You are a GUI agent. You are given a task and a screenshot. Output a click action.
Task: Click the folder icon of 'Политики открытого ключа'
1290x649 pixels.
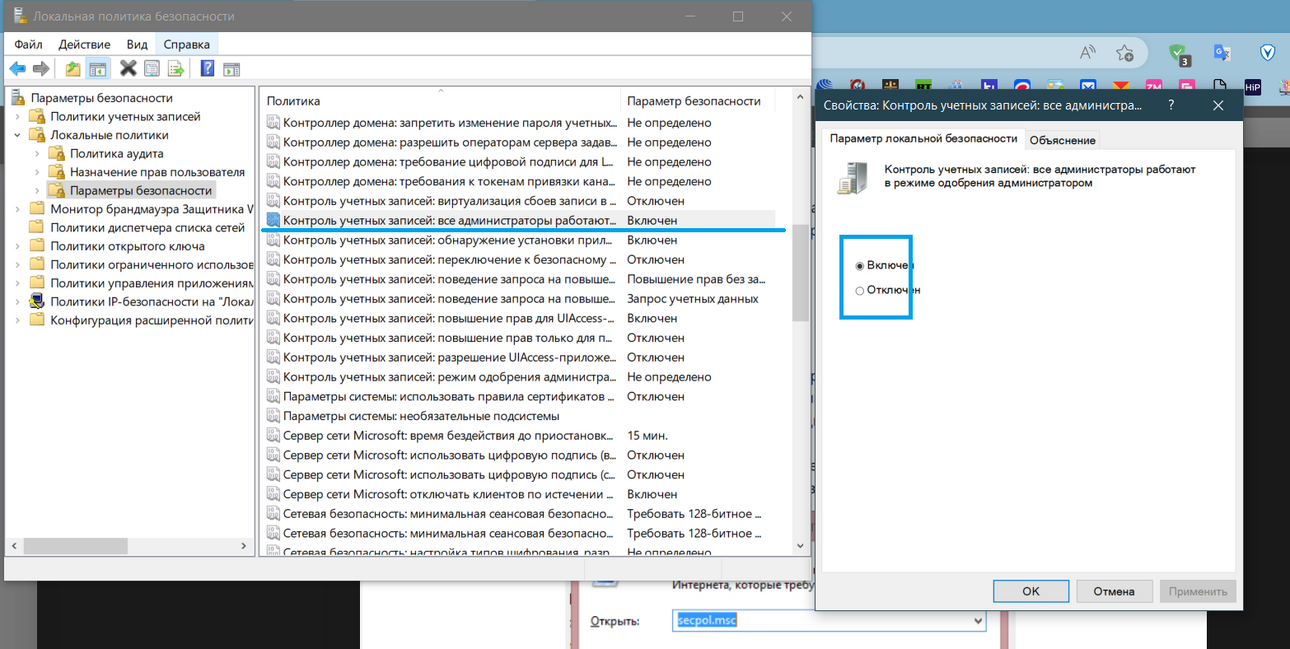pyautogui.click(x=37, y=246)
